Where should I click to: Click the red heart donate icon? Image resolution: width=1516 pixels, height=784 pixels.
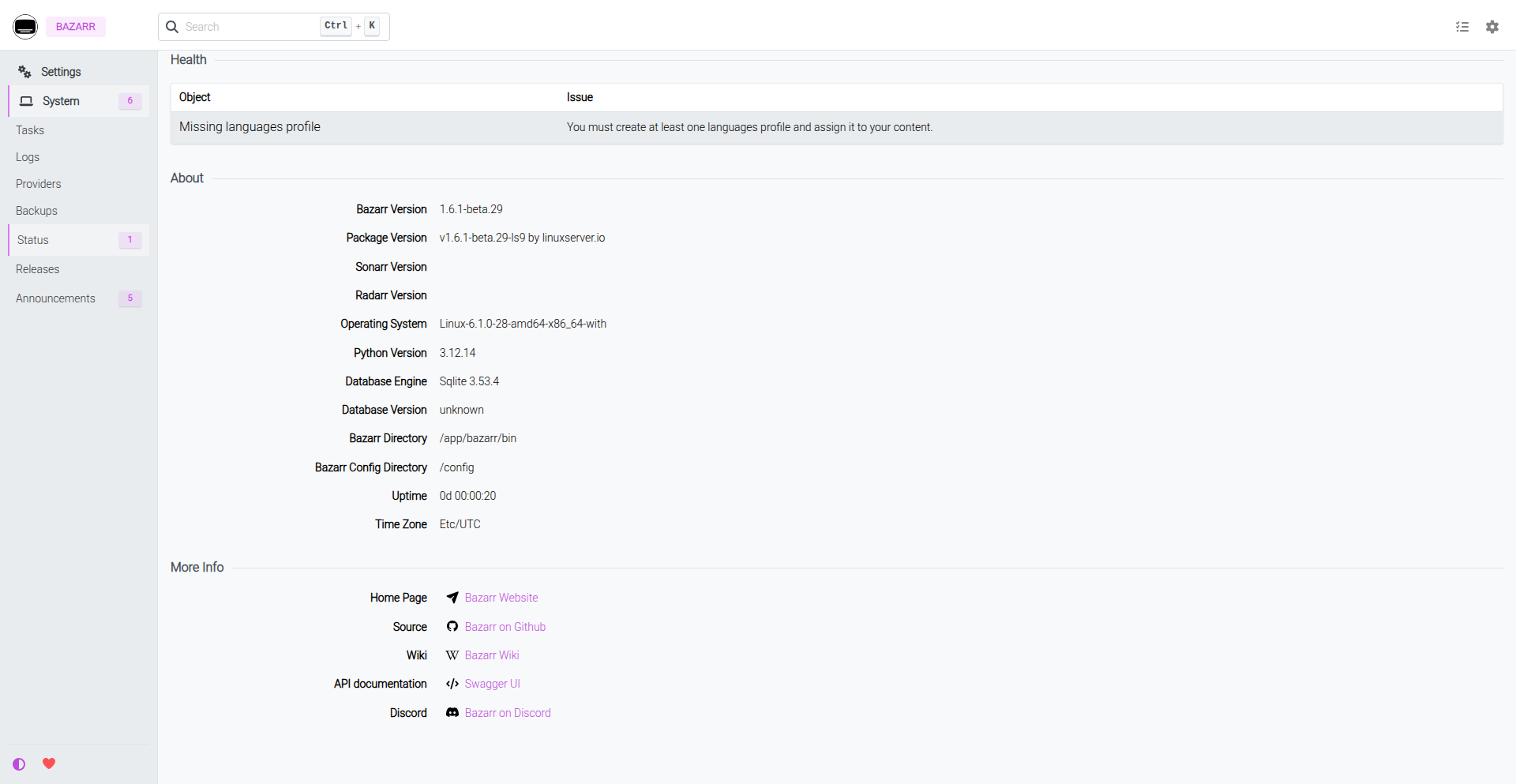[49, 763]
